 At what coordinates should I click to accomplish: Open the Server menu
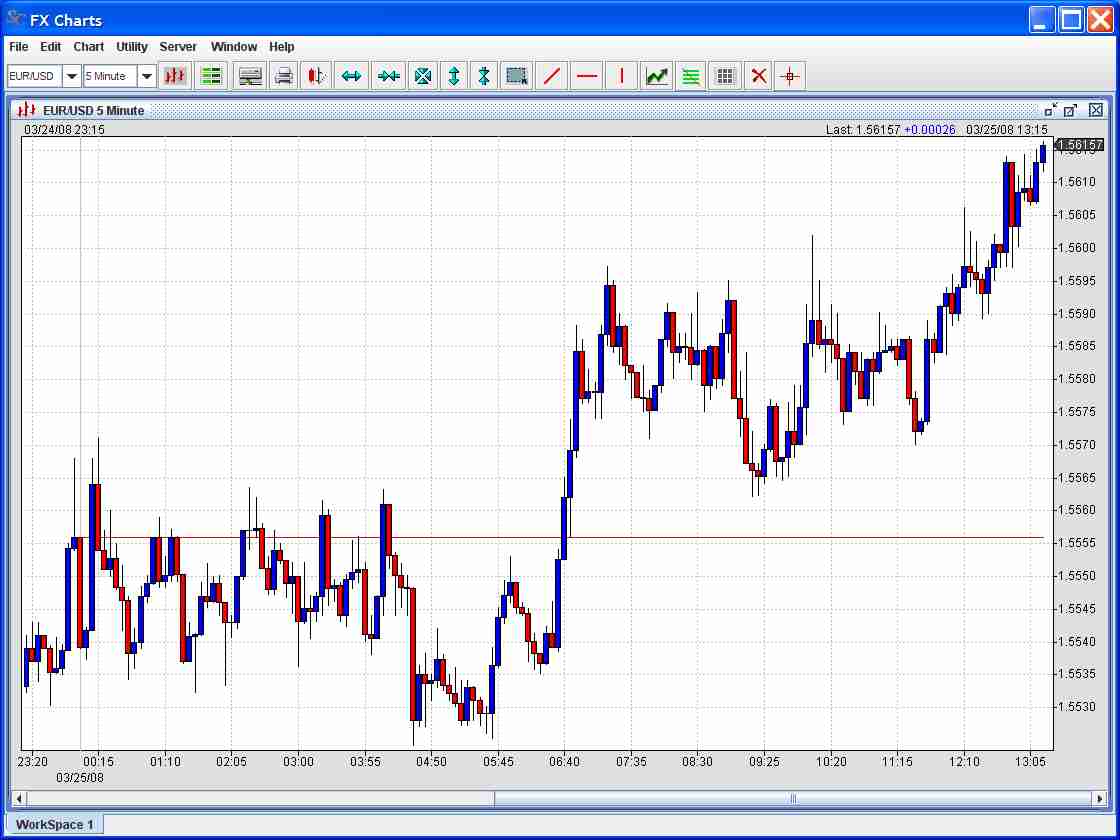[x=178, y=47]
